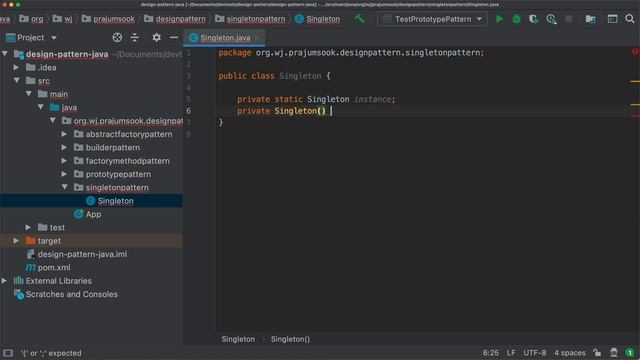This screenshot has height=360, width=640.
Task: Expand the builderpattern package
Action: pyautogui.click(x=64, y=147)
